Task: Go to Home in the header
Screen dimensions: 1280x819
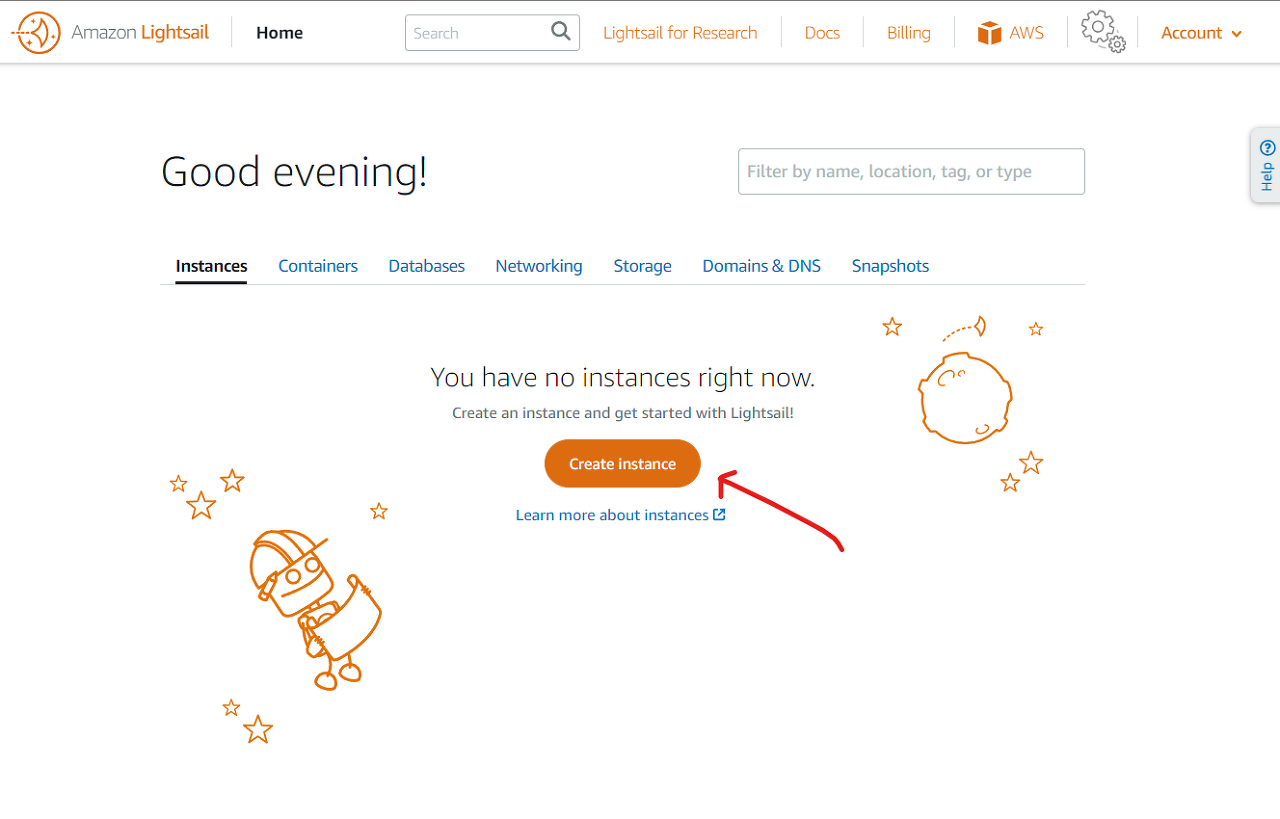Action: 279,33
